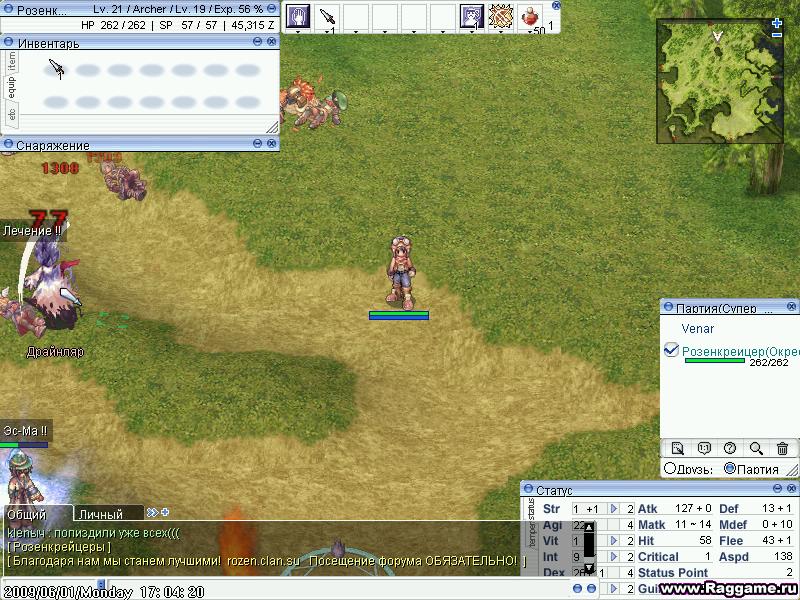Click the round button at Статус title left
This screenshot has width=800, height=600.
point(529,489)
